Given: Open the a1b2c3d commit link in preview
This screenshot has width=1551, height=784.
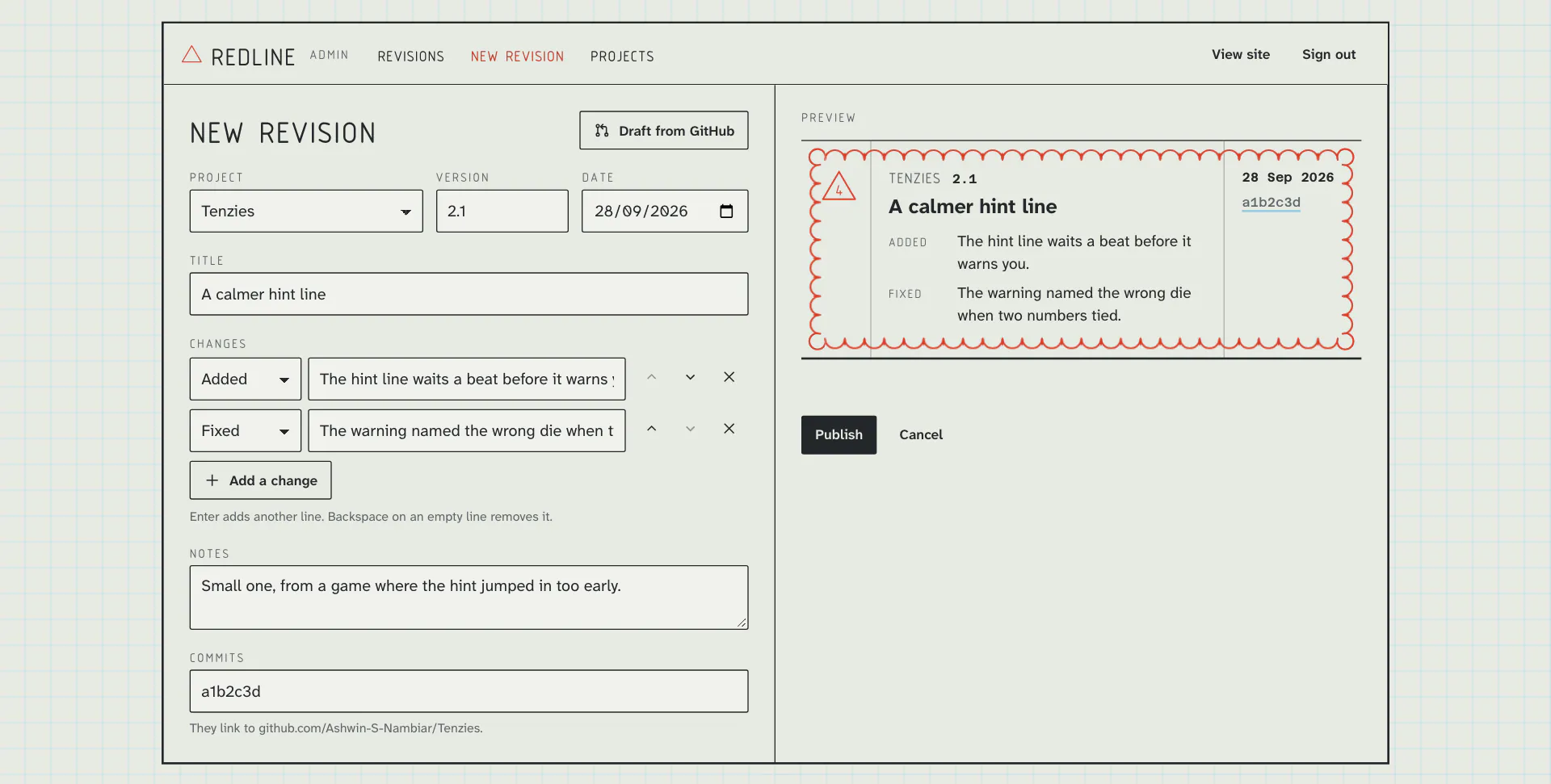Looking at the screenshot, I should point(1271,203).
